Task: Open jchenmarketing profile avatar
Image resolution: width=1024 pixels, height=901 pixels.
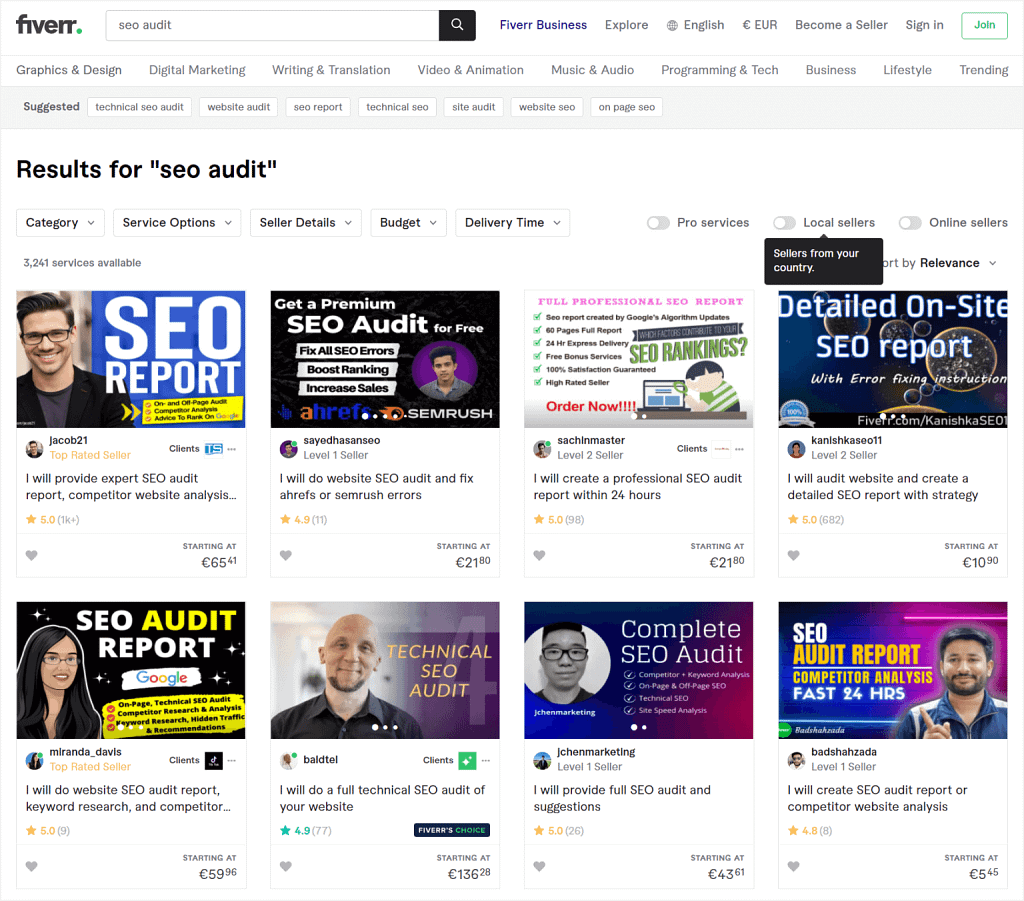Action: click(542, 760)
